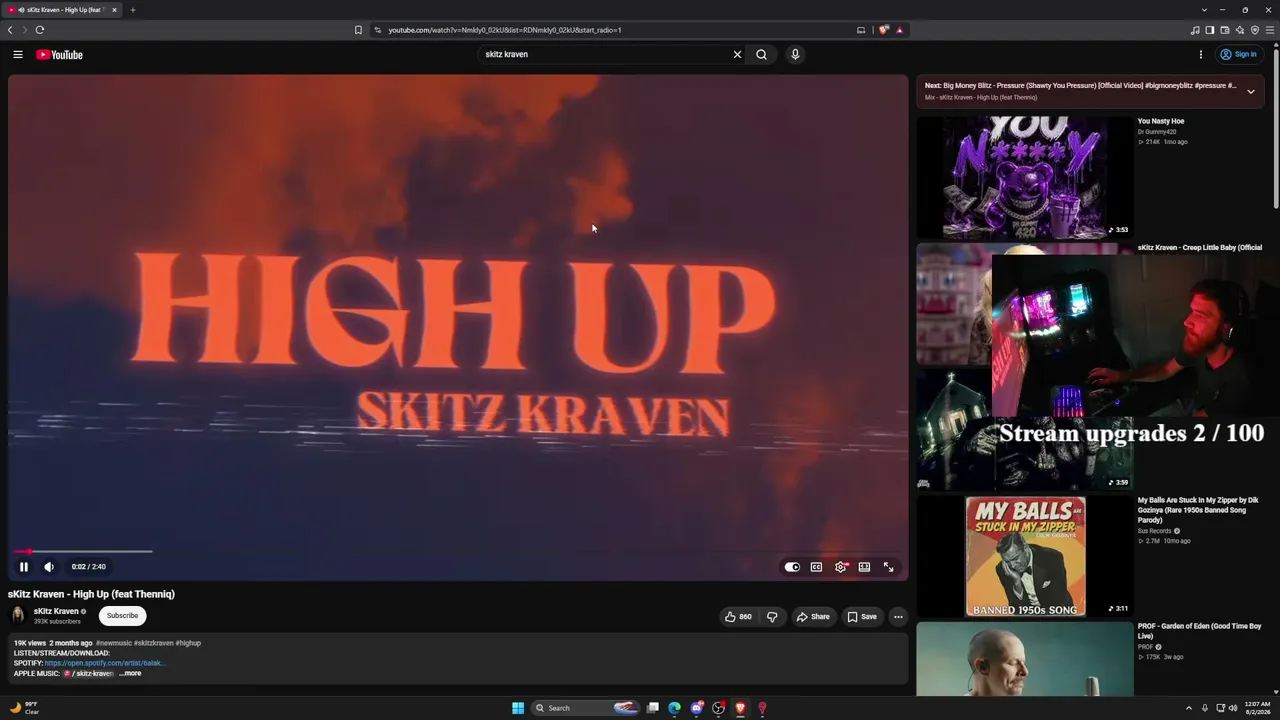The width and height of the screenshot is (1280, 720).
Task: Open the Windows Start menu
Action: pyautogui.click(x=518, y=708)
